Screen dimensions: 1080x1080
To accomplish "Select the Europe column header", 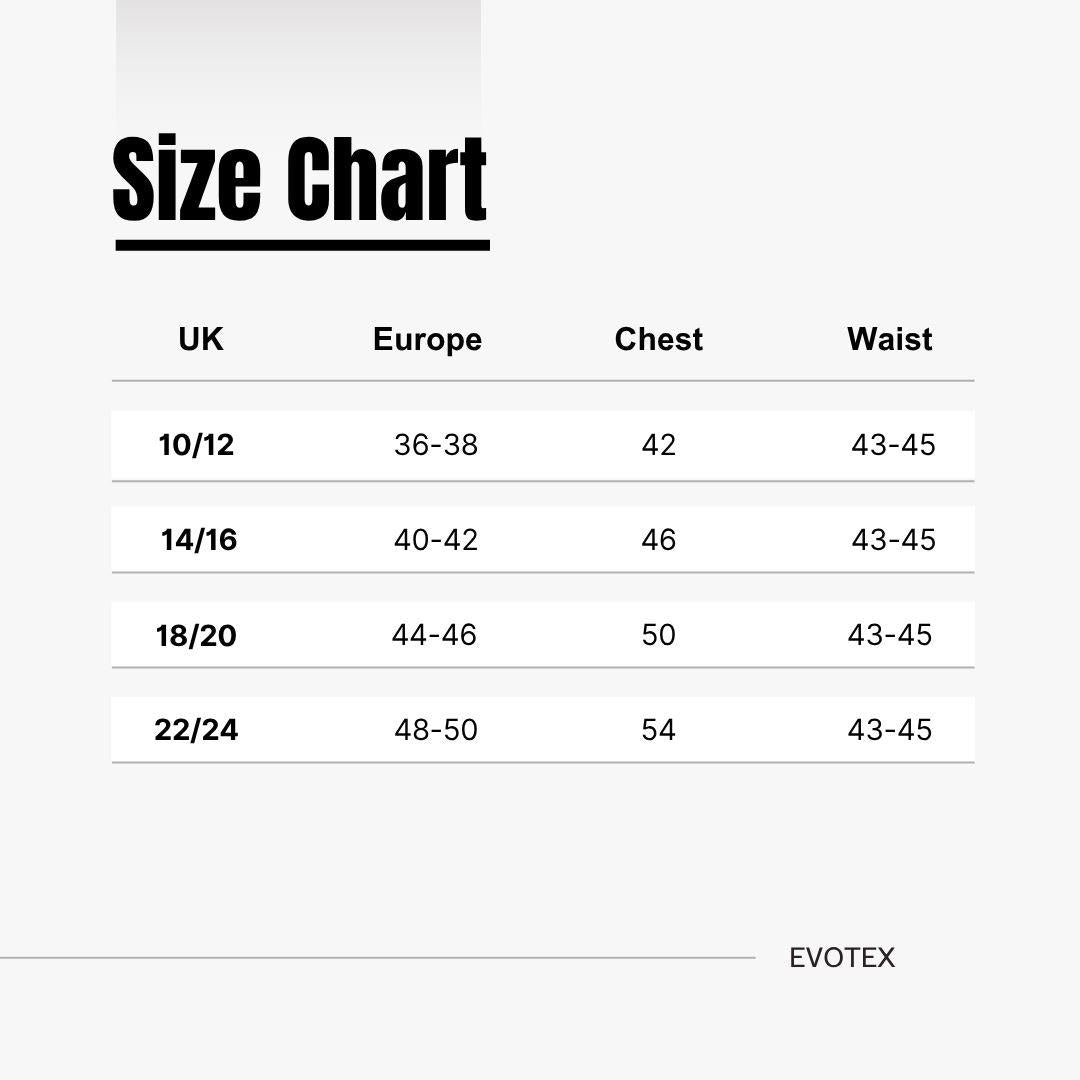I will click(x=427, y=340).
